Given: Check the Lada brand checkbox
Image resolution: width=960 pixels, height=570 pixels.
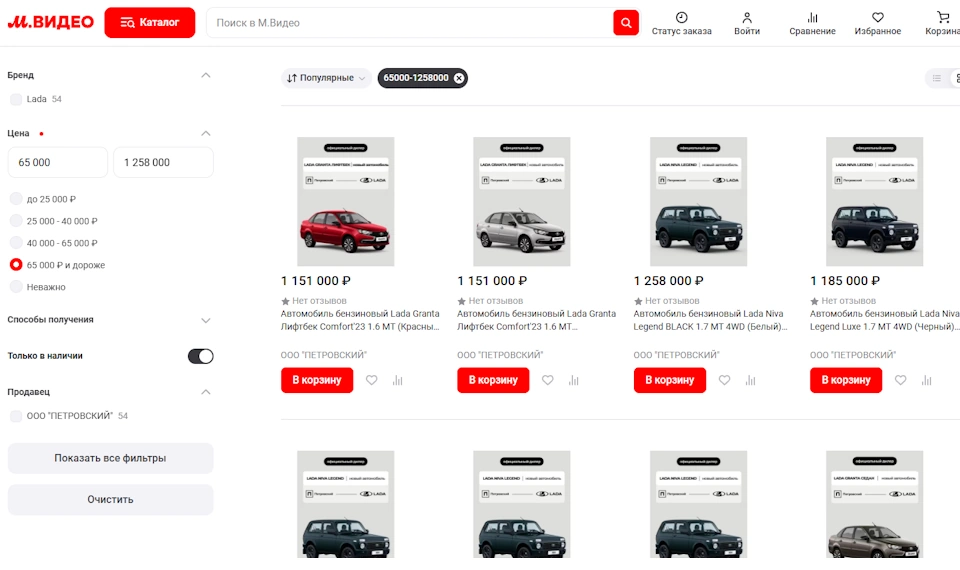Looking at the screenshot, I should click(x=16, y=99).
